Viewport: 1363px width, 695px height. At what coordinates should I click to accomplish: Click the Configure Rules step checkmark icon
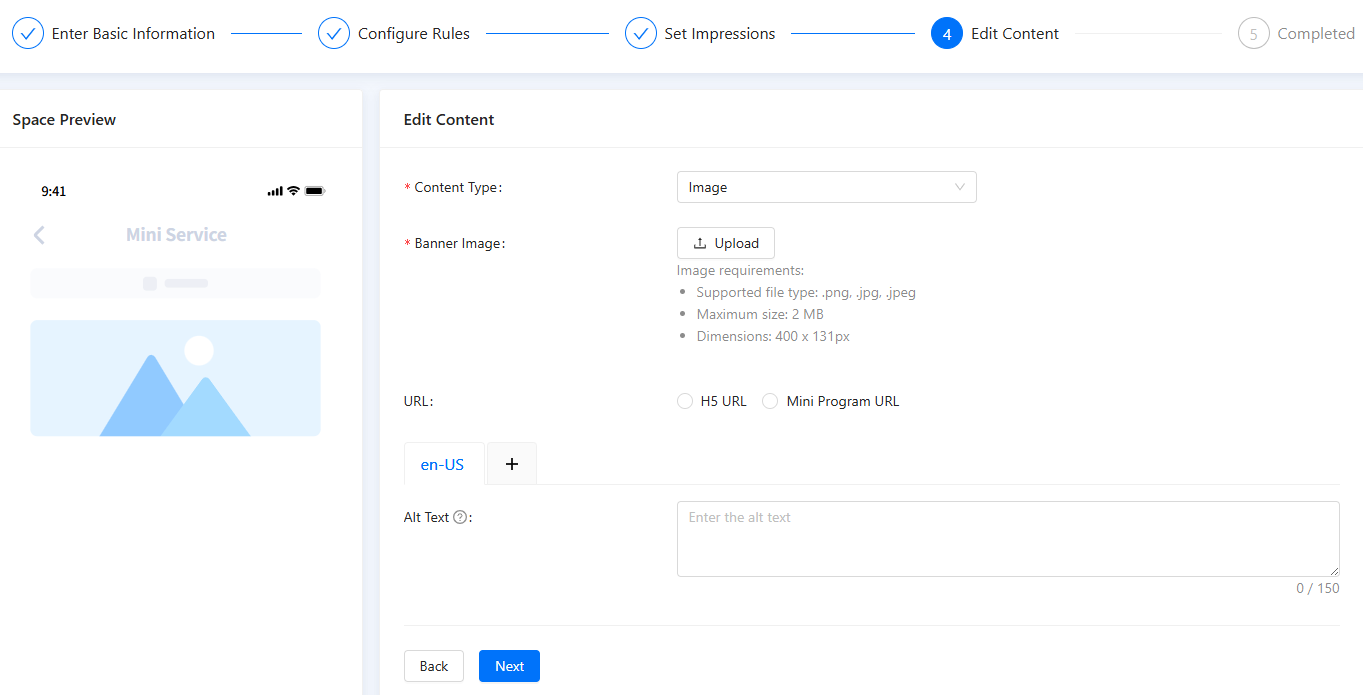coord(334,33)
